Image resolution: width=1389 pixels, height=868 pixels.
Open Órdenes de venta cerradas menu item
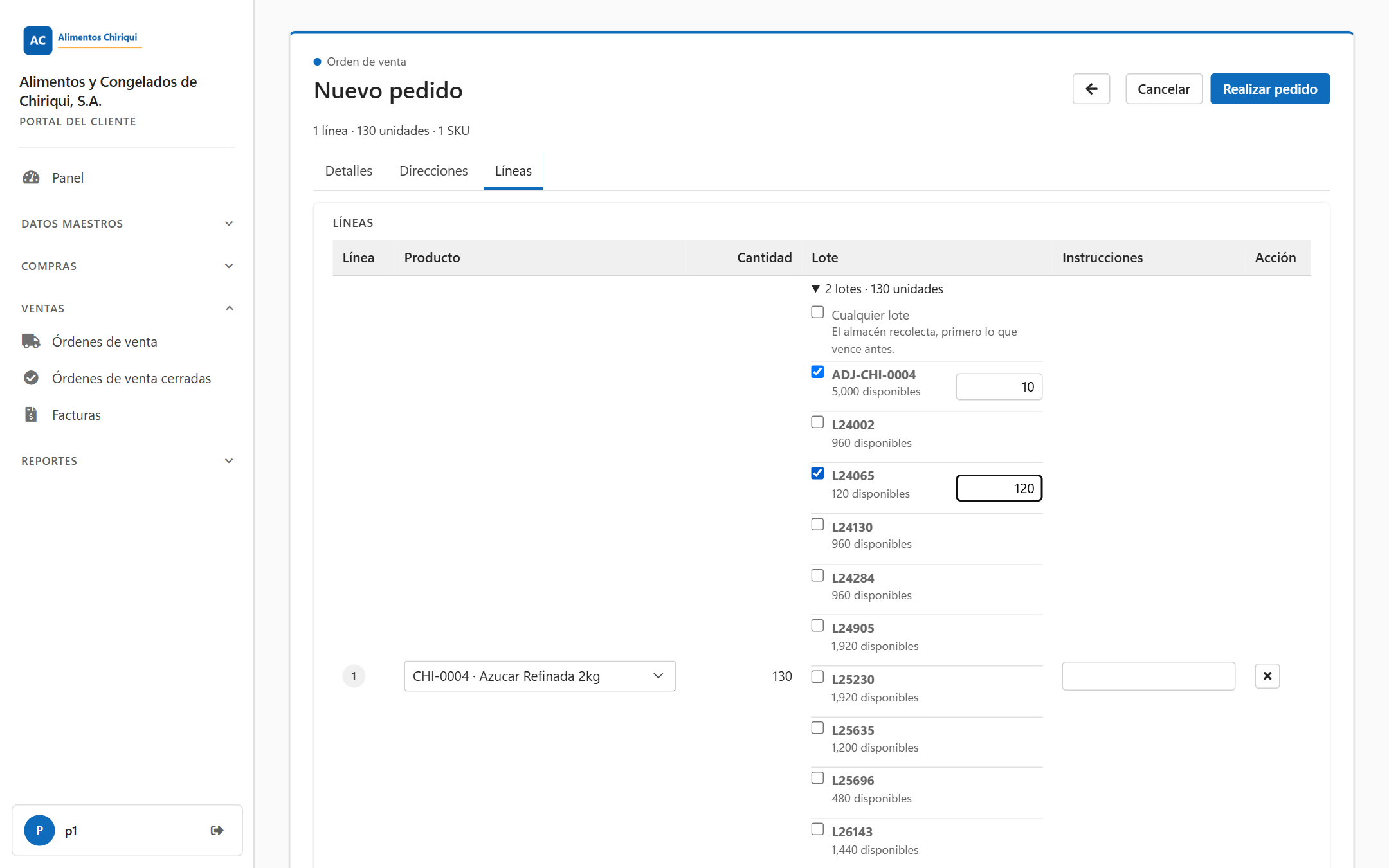131,378
